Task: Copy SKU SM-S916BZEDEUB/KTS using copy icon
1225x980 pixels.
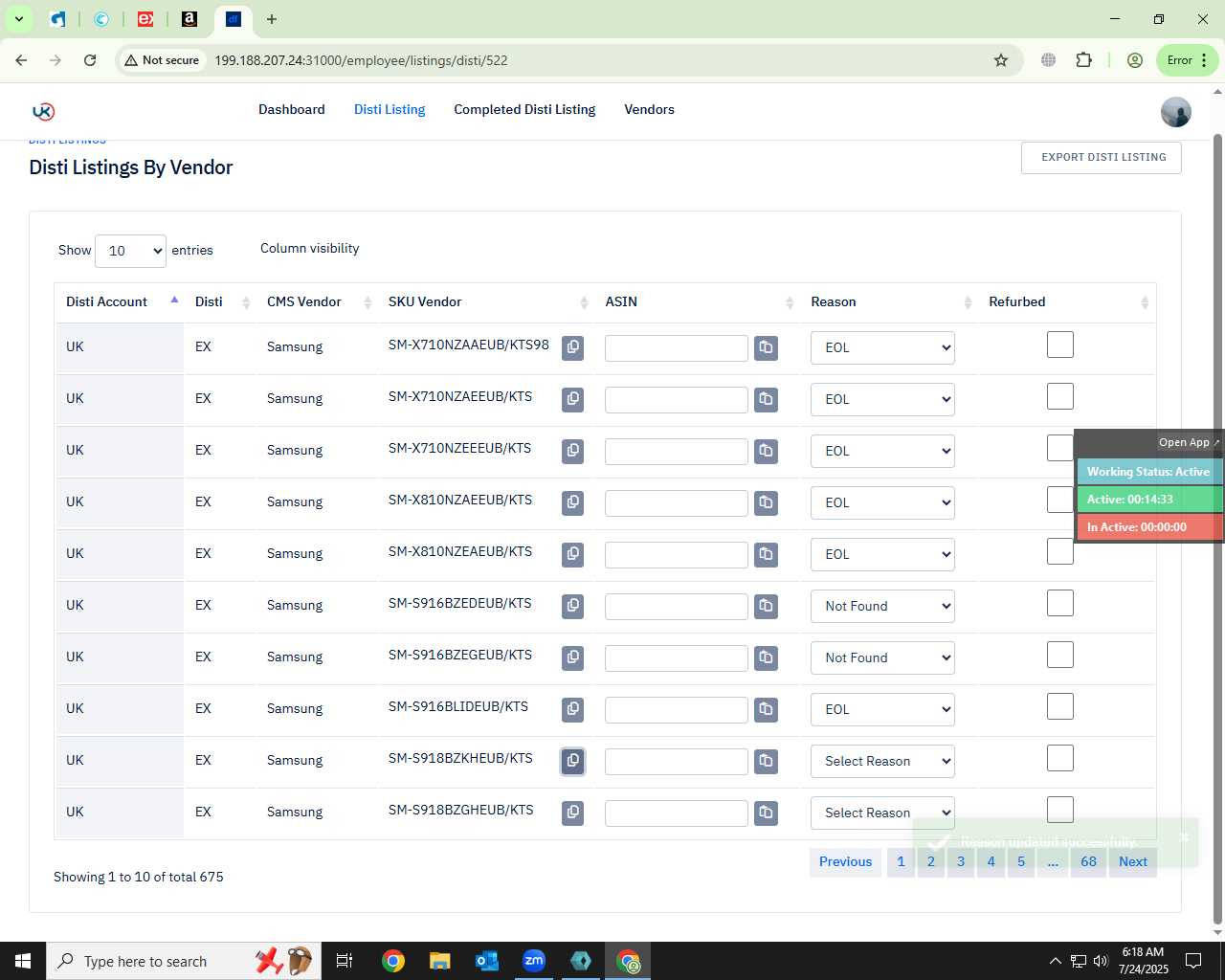Action: point(572,606)
